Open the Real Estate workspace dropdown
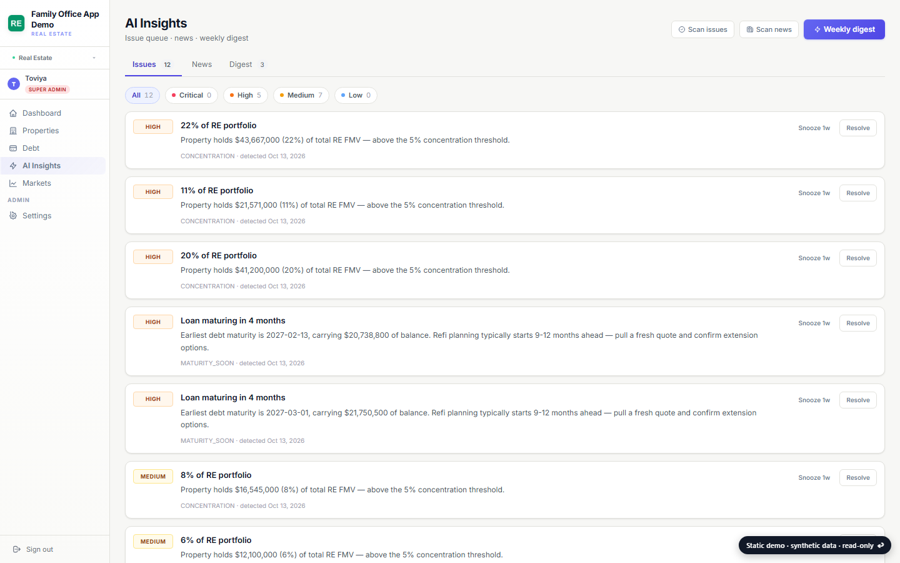900x563 pixels. [x=54, y=58]
